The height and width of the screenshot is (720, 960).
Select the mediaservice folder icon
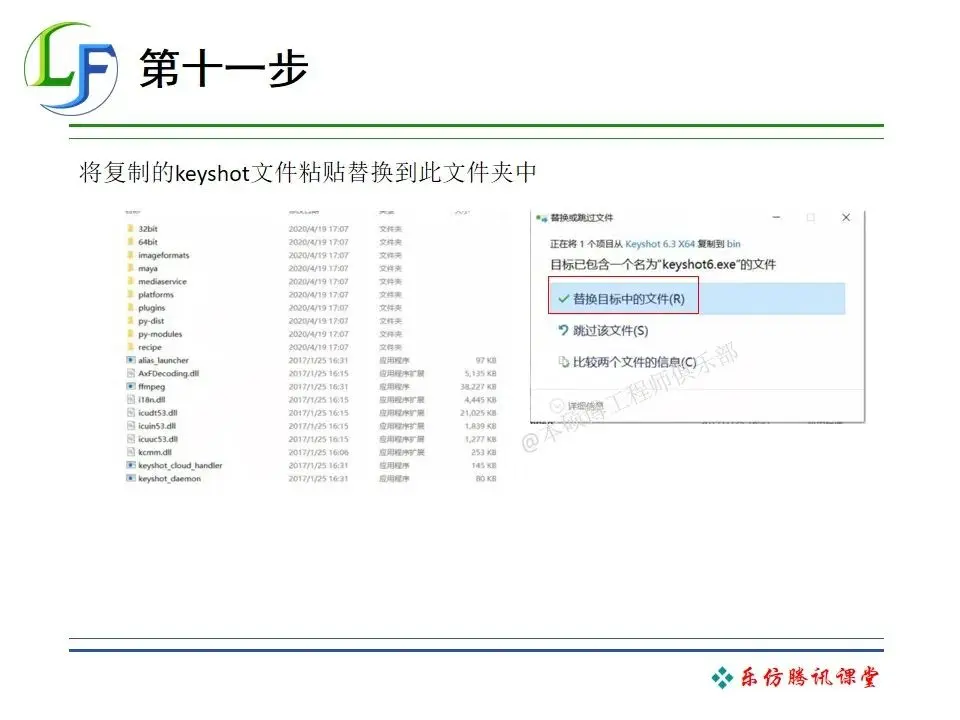click(130, 281)
